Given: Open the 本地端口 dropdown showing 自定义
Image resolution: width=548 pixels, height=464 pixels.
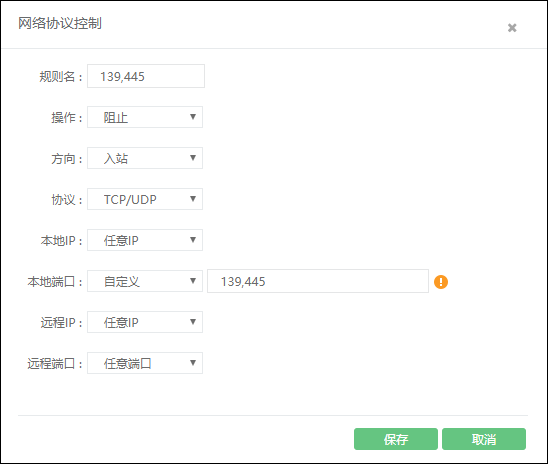Looking at the screenshot, I should click(145, 281).
